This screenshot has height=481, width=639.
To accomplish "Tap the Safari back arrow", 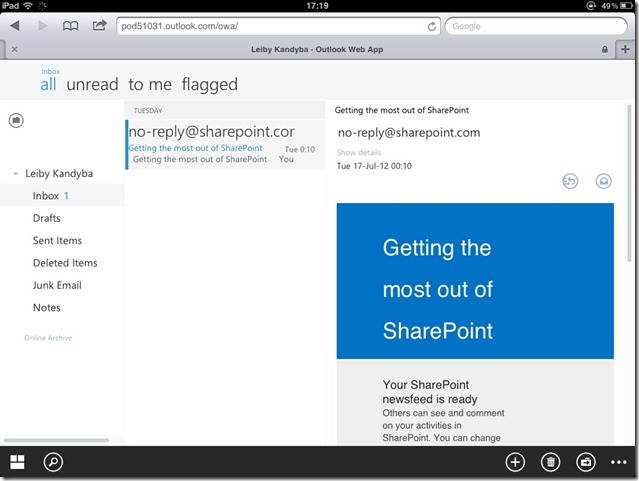I will pyautogui.click(x=15, y=26).
